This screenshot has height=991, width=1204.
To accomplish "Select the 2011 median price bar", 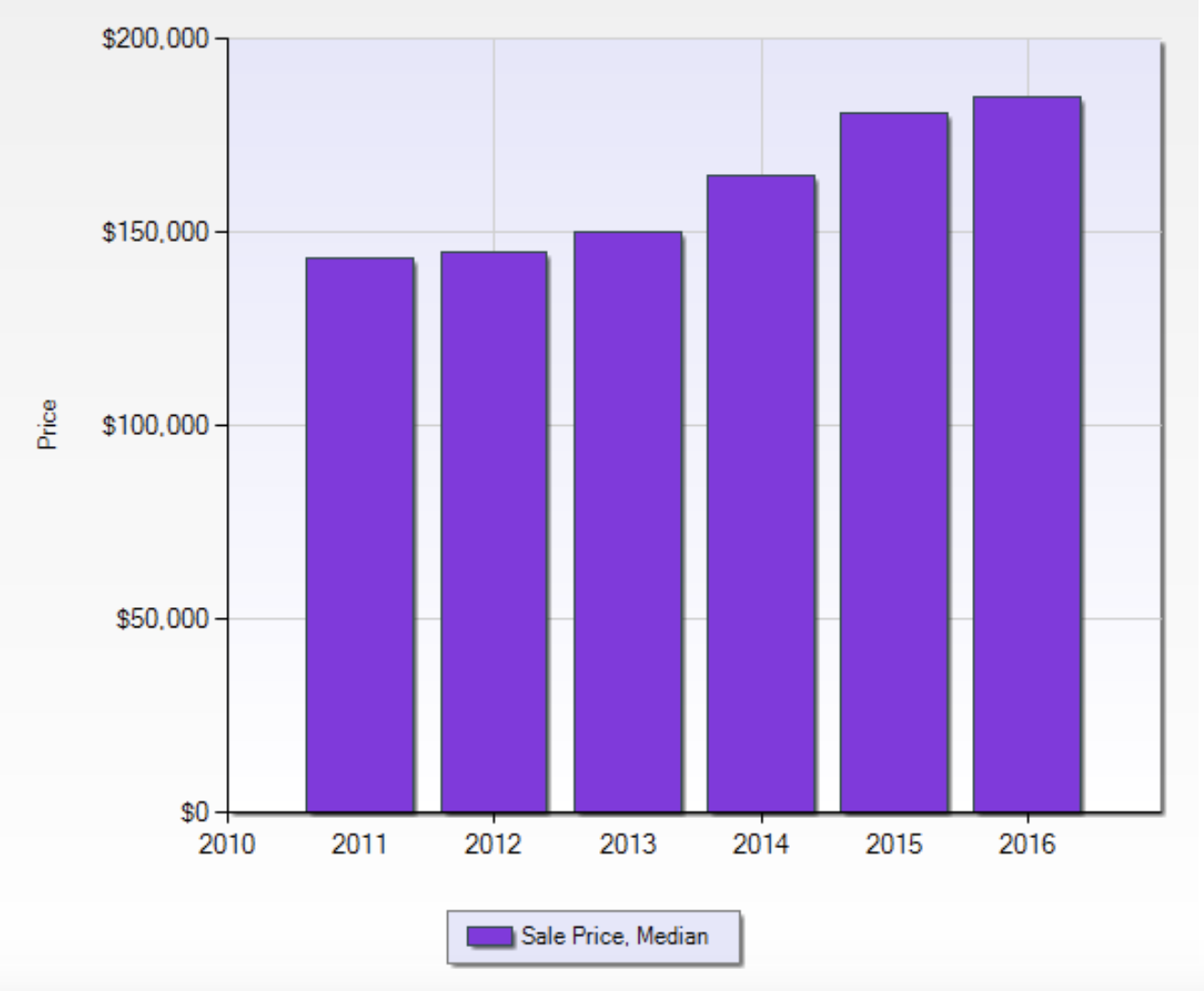I will pyautogui.click(x=359, y=535).
